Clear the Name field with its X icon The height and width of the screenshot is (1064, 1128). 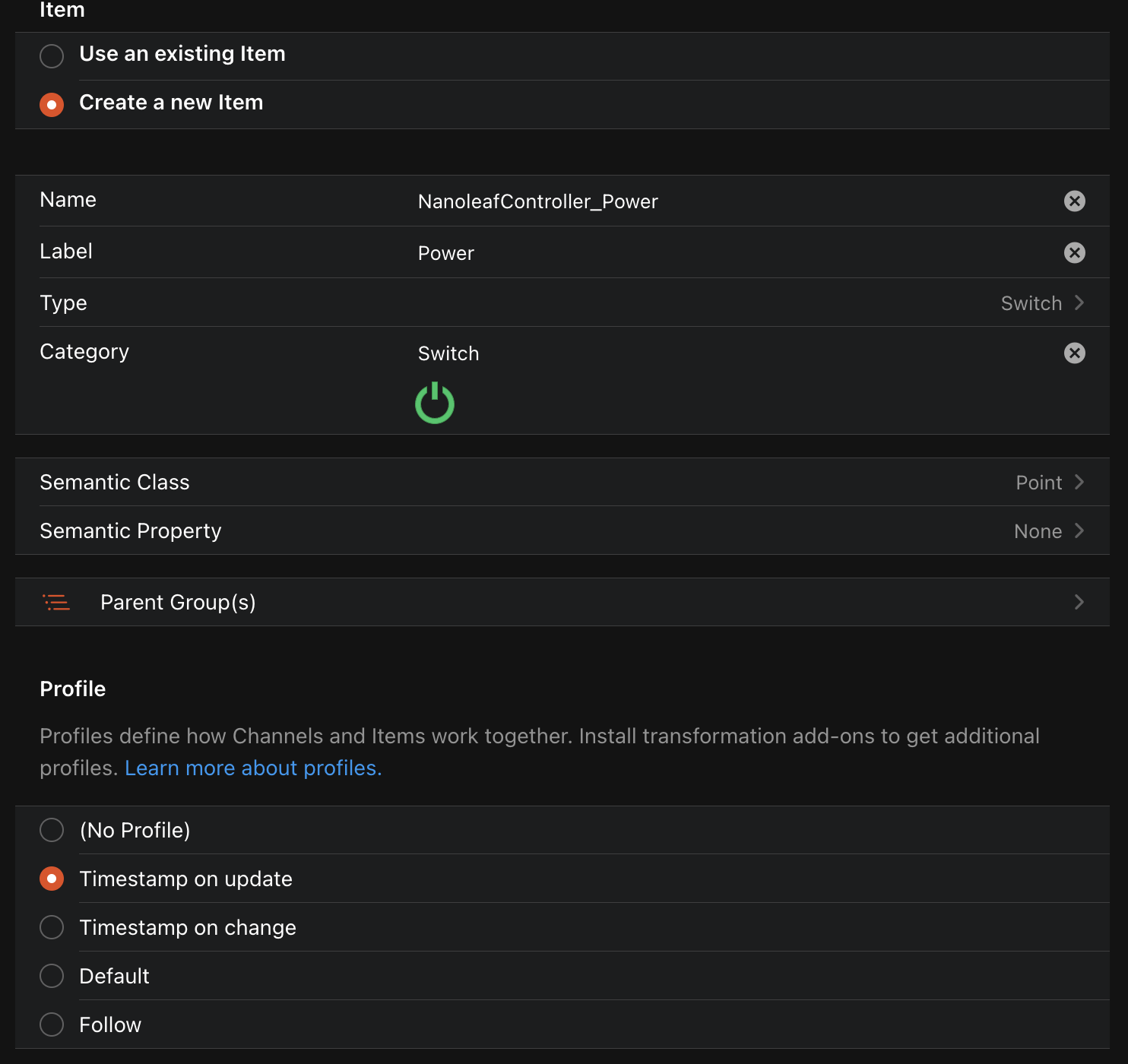click(1074, 201)
